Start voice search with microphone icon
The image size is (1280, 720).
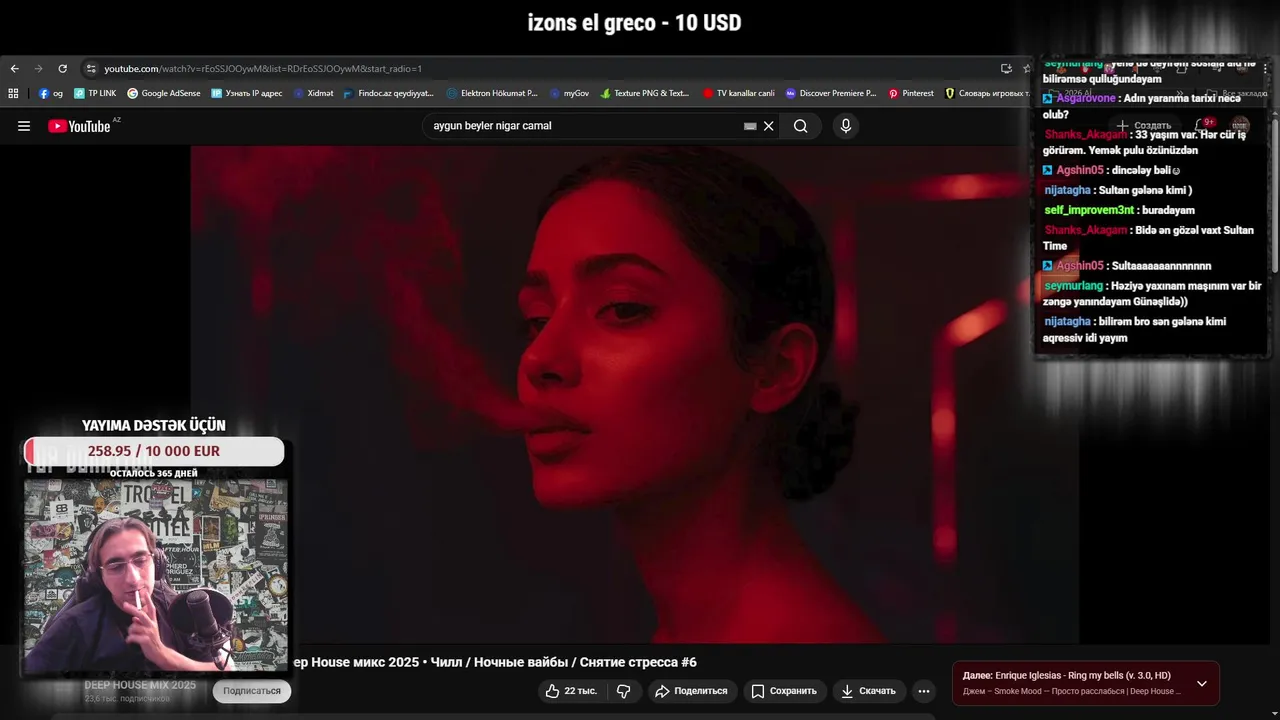pyautogui.click(x=846, y=126)
